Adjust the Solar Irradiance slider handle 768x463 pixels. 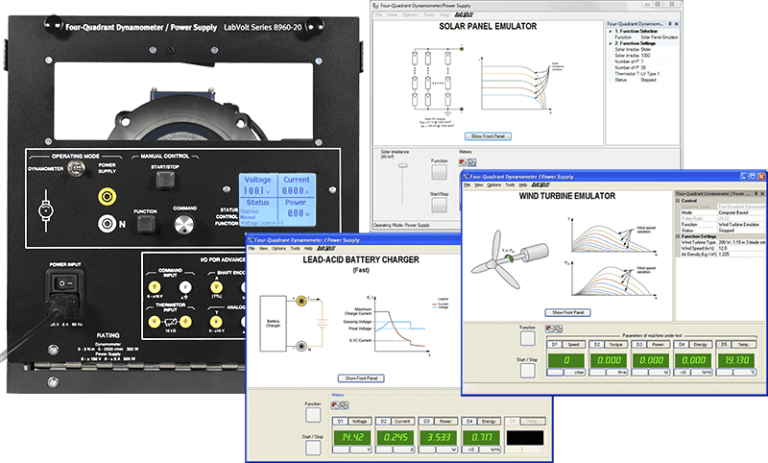click(403, 166)
